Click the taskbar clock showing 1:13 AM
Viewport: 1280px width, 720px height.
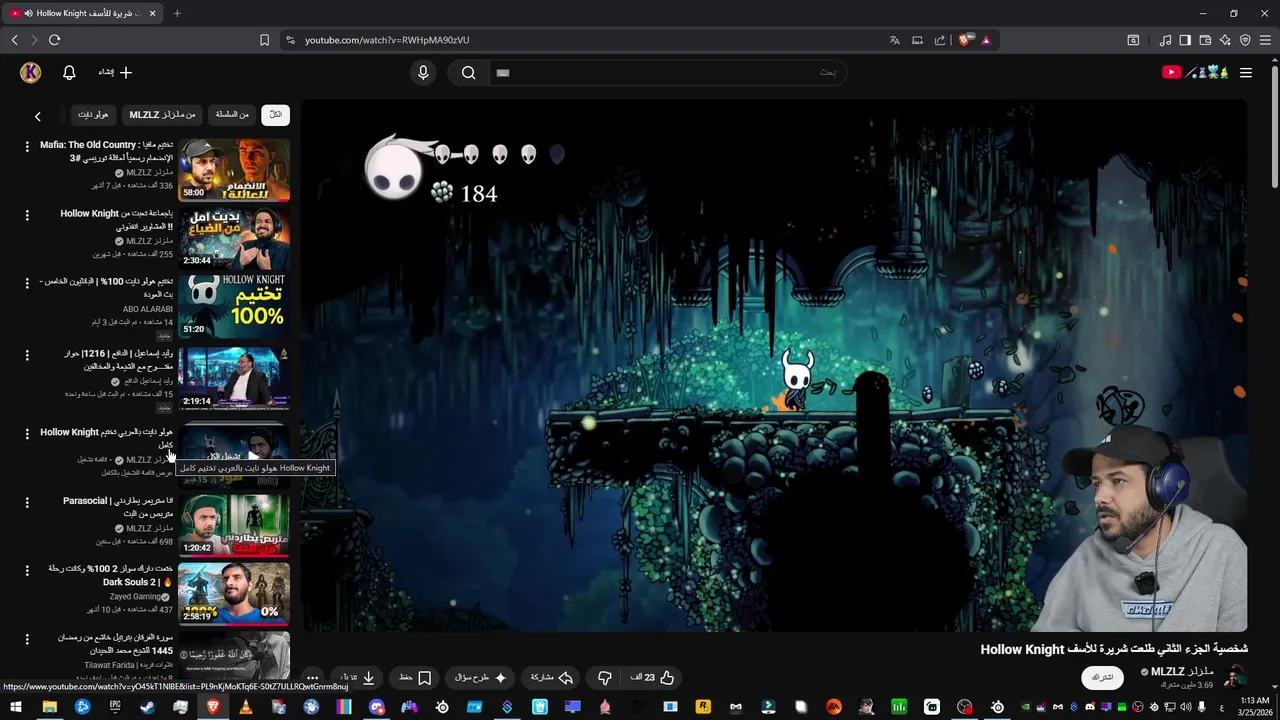click(x=1254, y=707)
